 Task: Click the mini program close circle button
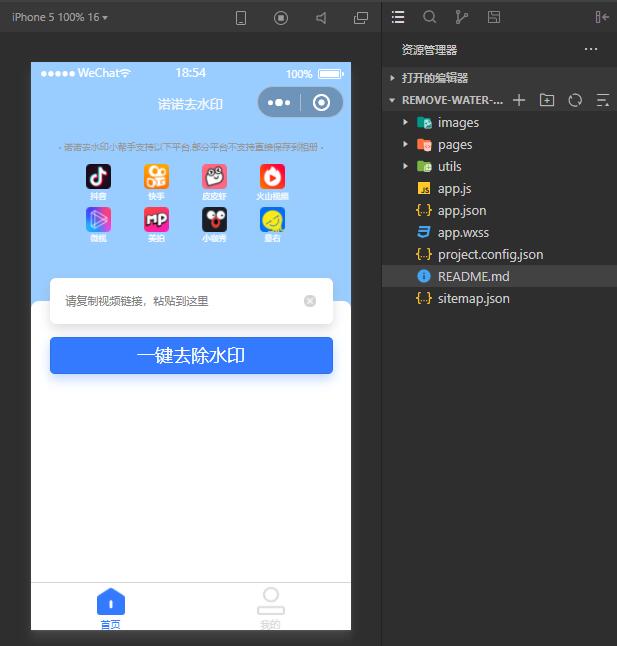[321, 102]
